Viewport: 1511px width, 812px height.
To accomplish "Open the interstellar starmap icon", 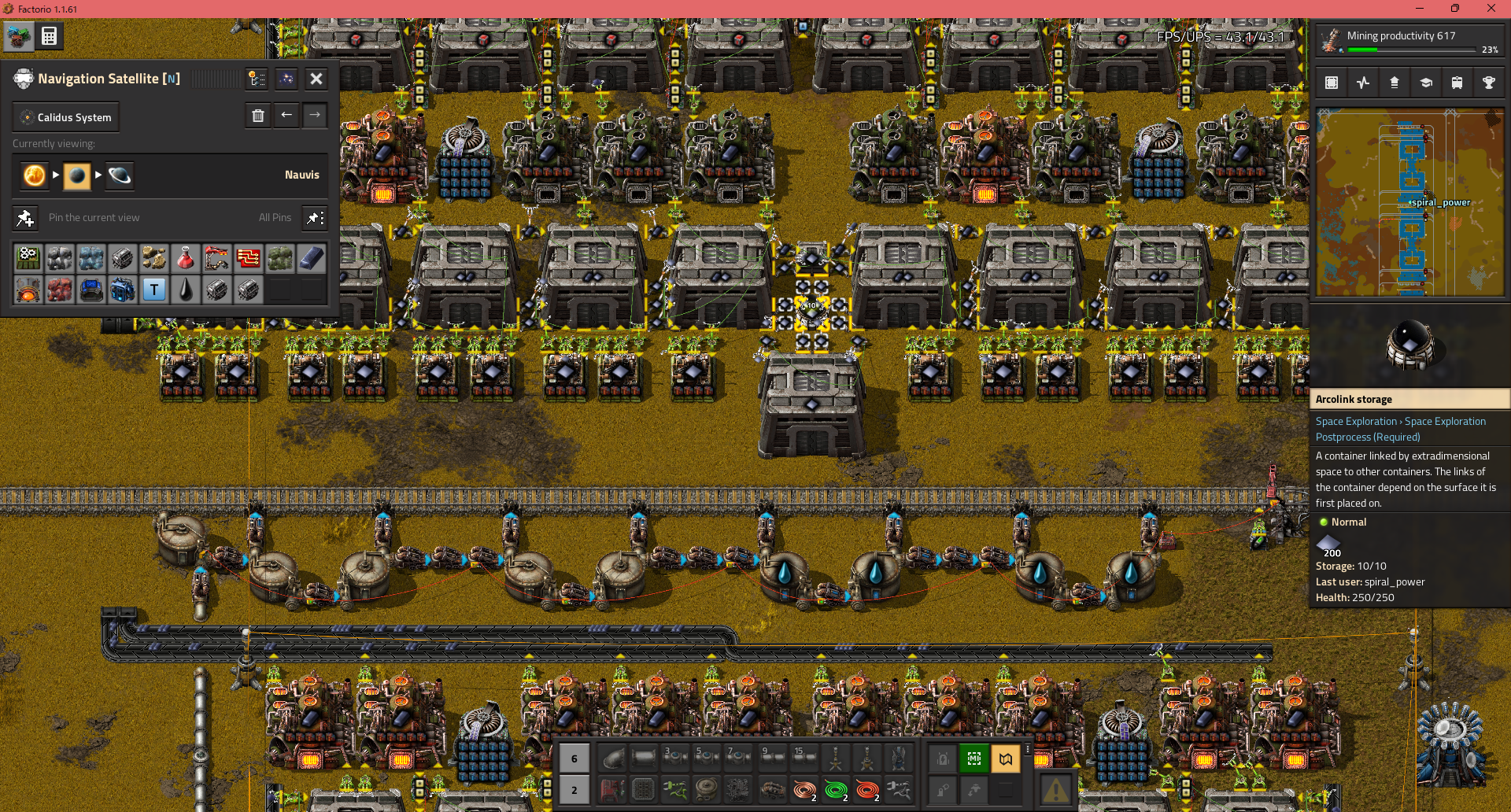I will point(286,79).
